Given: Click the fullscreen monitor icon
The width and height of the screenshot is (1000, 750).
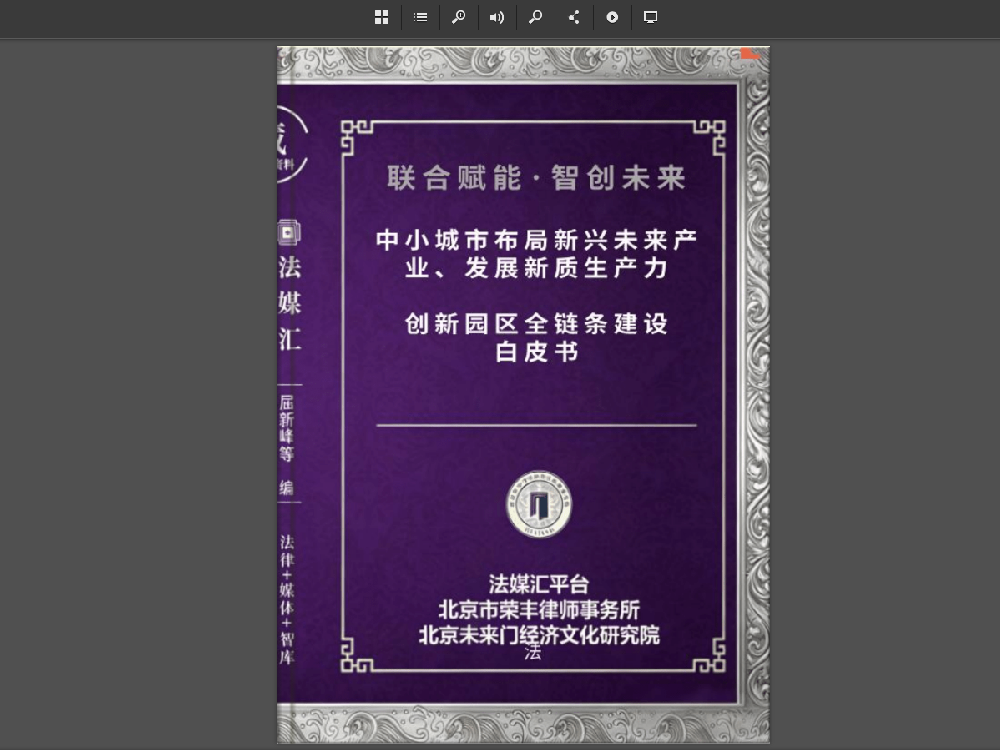Looking at the screenshot, I should 651,17.
